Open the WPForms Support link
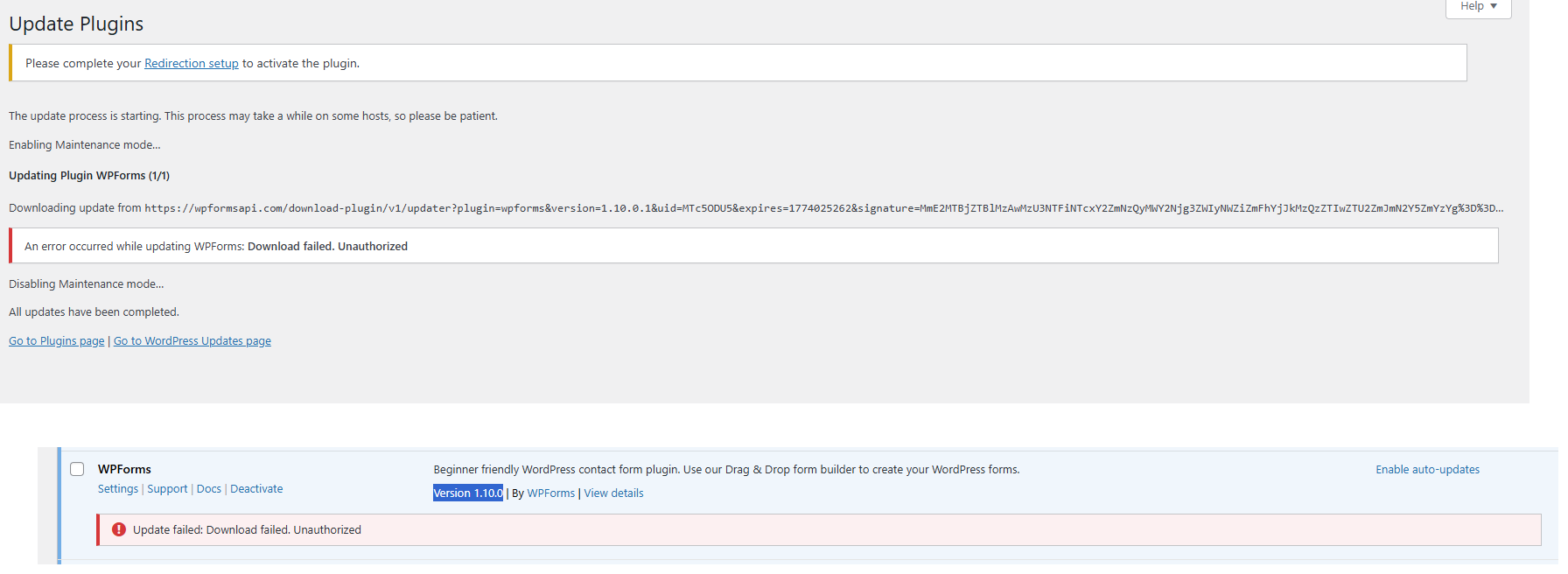 [x=167, y=489]
